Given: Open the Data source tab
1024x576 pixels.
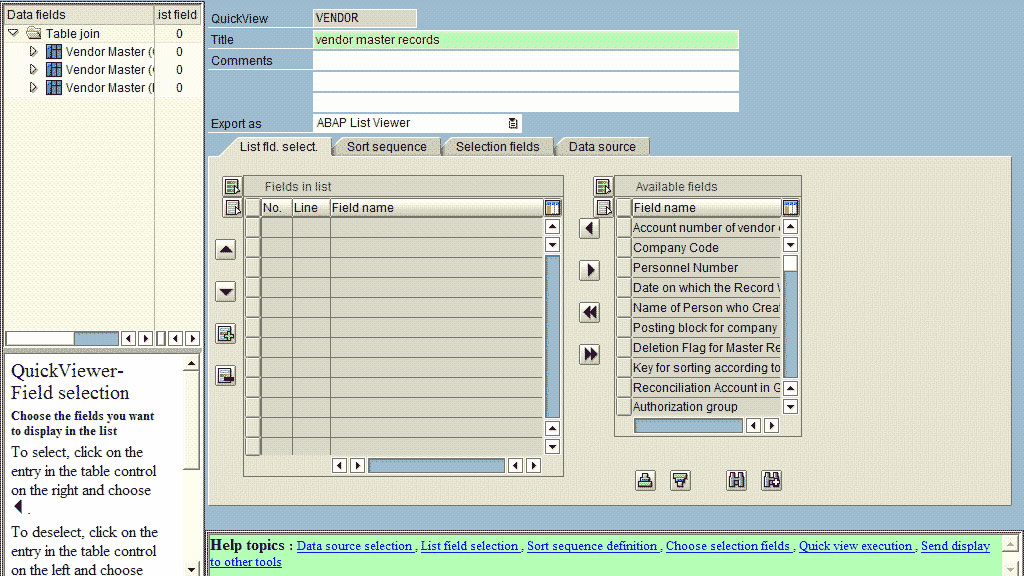Looking at the screenshot, I should tap(602, 147).
